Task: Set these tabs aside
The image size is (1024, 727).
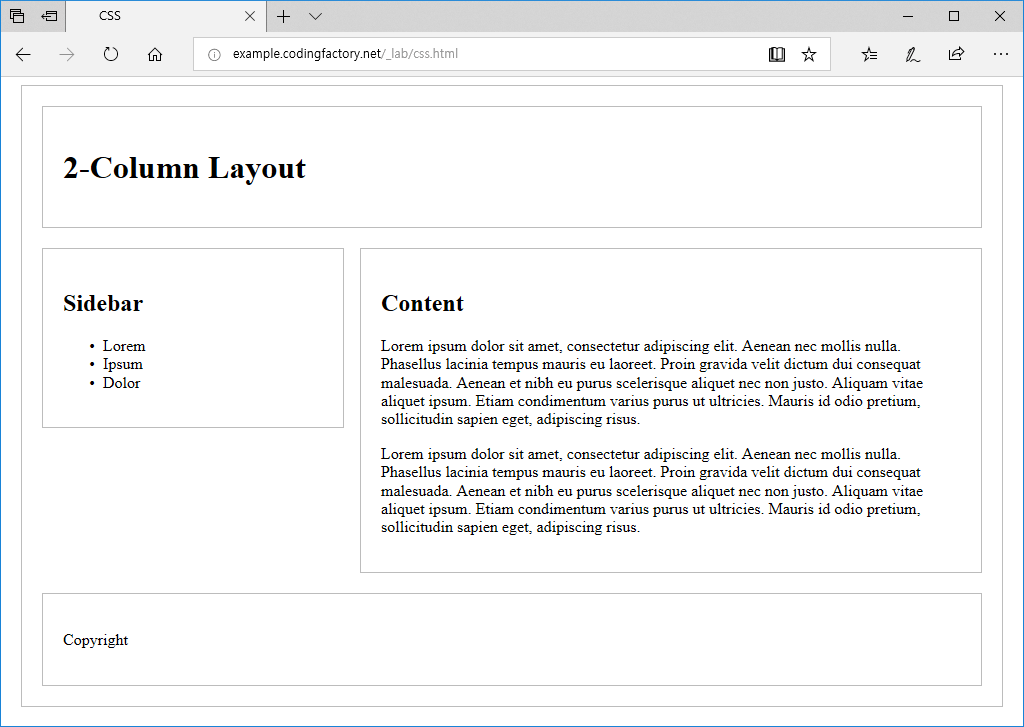Action: (49, 16)
